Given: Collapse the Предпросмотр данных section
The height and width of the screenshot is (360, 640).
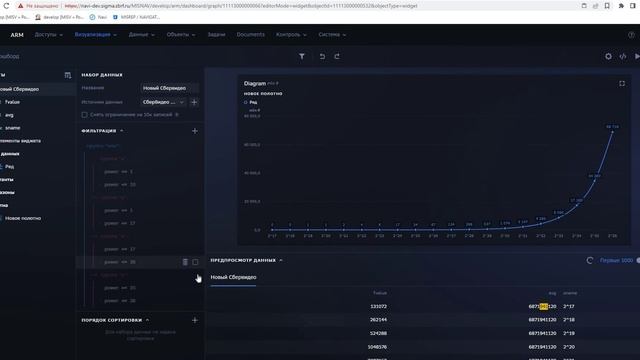Looking at the screenshot, I should coord(281,260).
